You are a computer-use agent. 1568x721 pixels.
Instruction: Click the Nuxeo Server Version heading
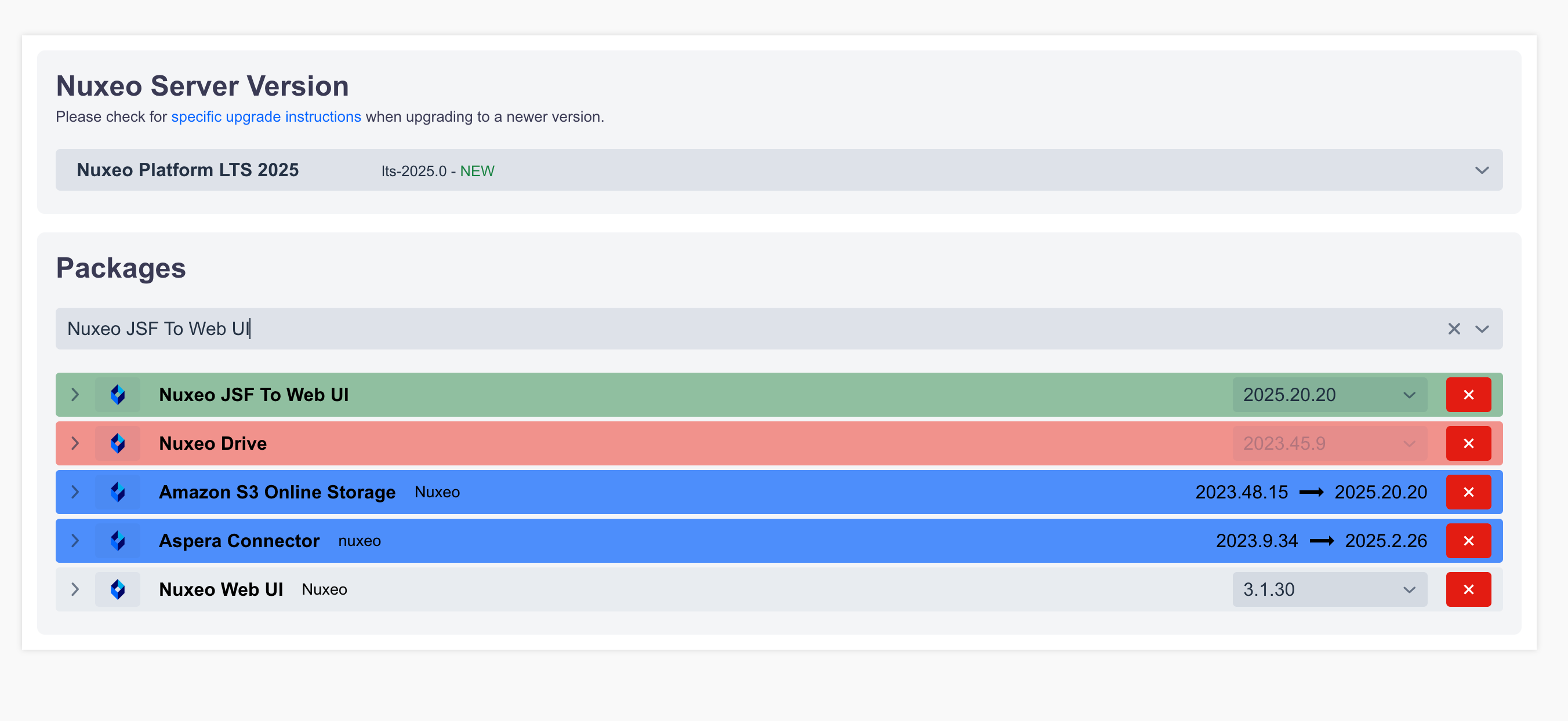203,86
